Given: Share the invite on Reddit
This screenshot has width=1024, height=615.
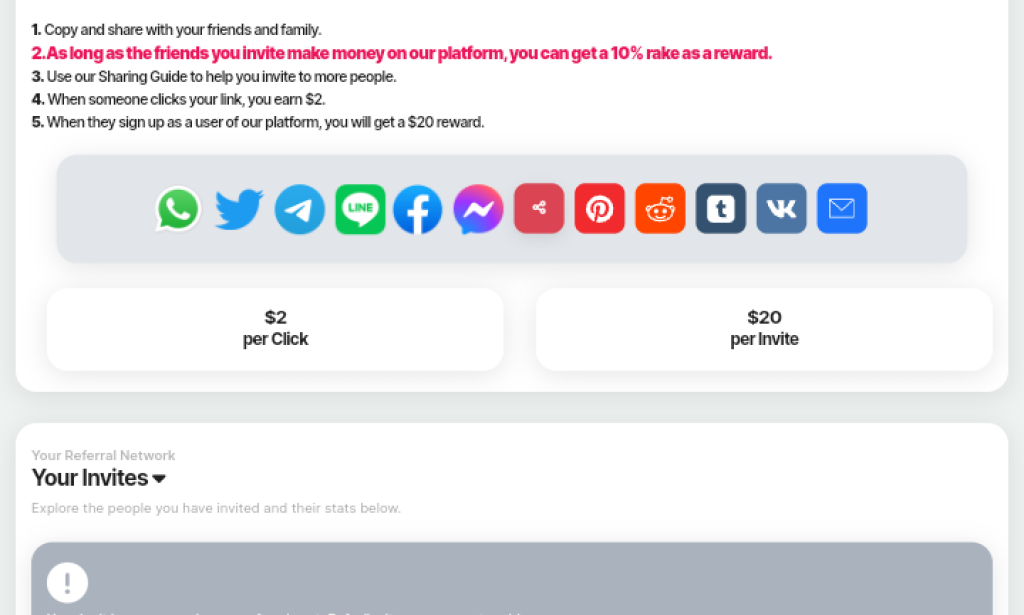Looking at the screenshot, I should tap(660, 209).
